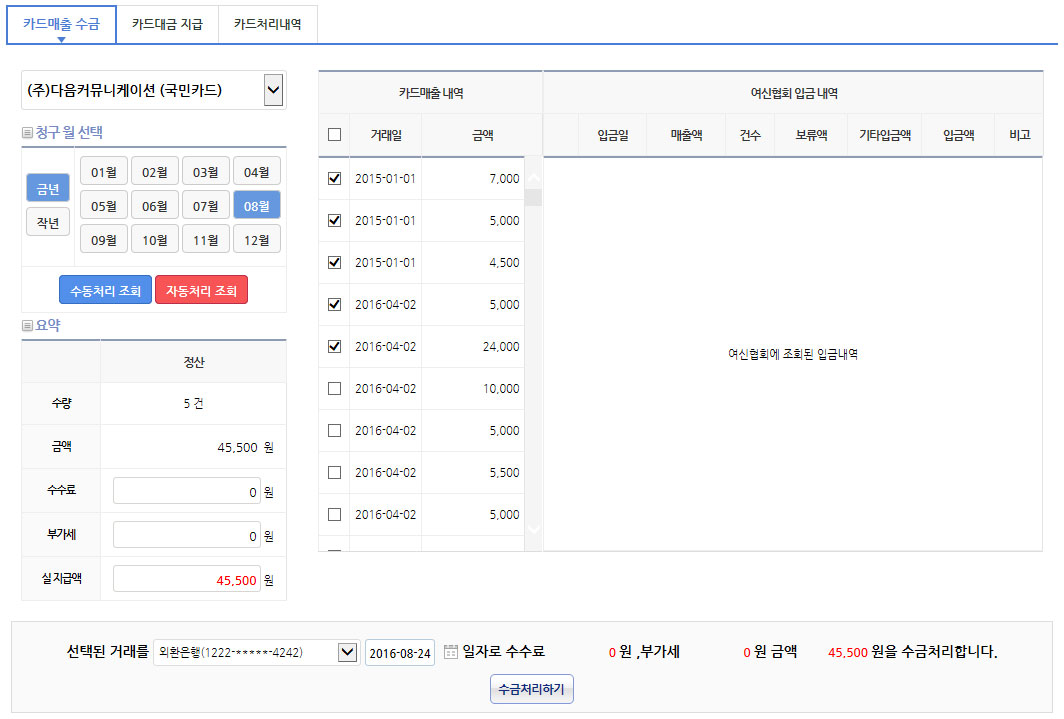
Task: Click the 매출액 column header
Action: pos(686,135)
